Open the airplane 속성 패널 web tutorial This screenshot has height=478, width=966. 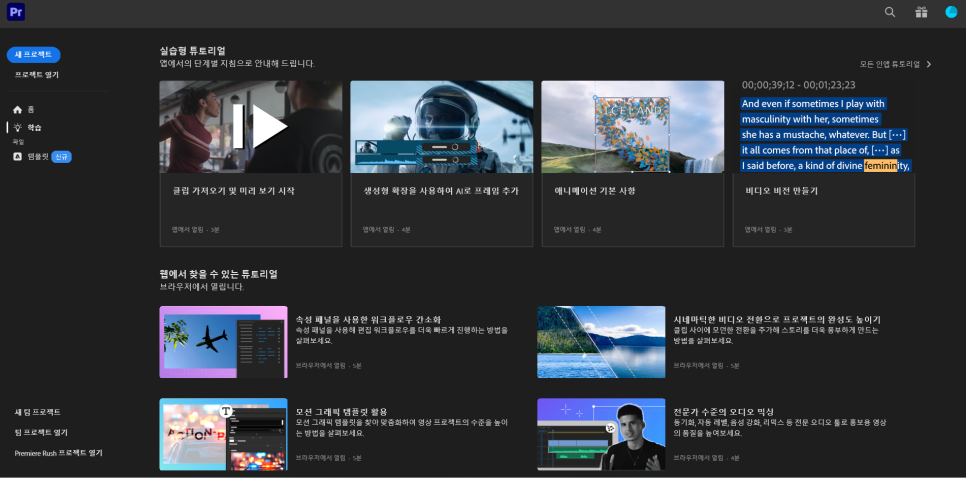pos(224,342)
